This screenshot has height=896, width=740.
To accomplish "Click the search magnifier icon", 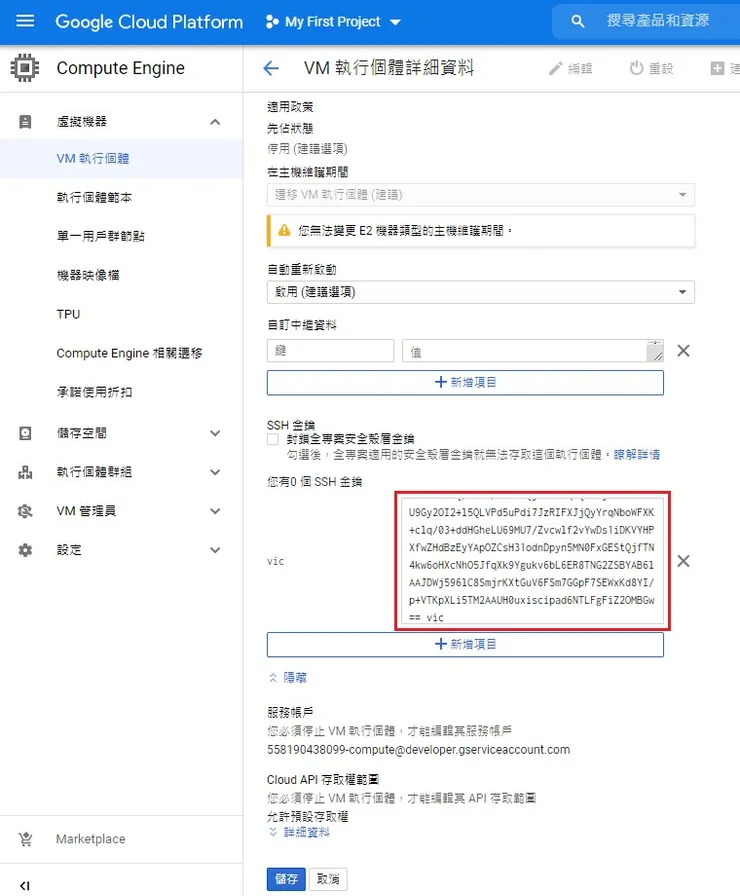I will 577,22.
